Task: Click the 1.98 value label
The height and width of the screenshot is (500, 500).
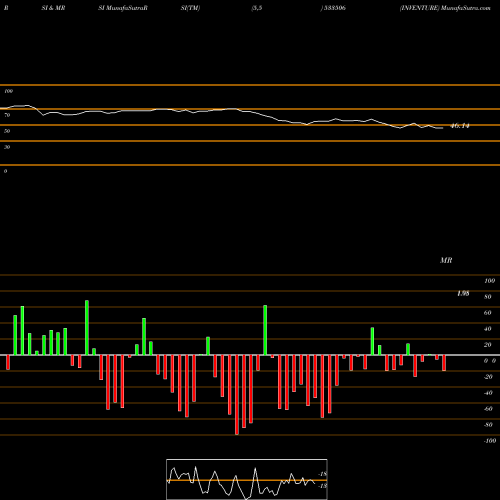Action: tap(463, 293)
